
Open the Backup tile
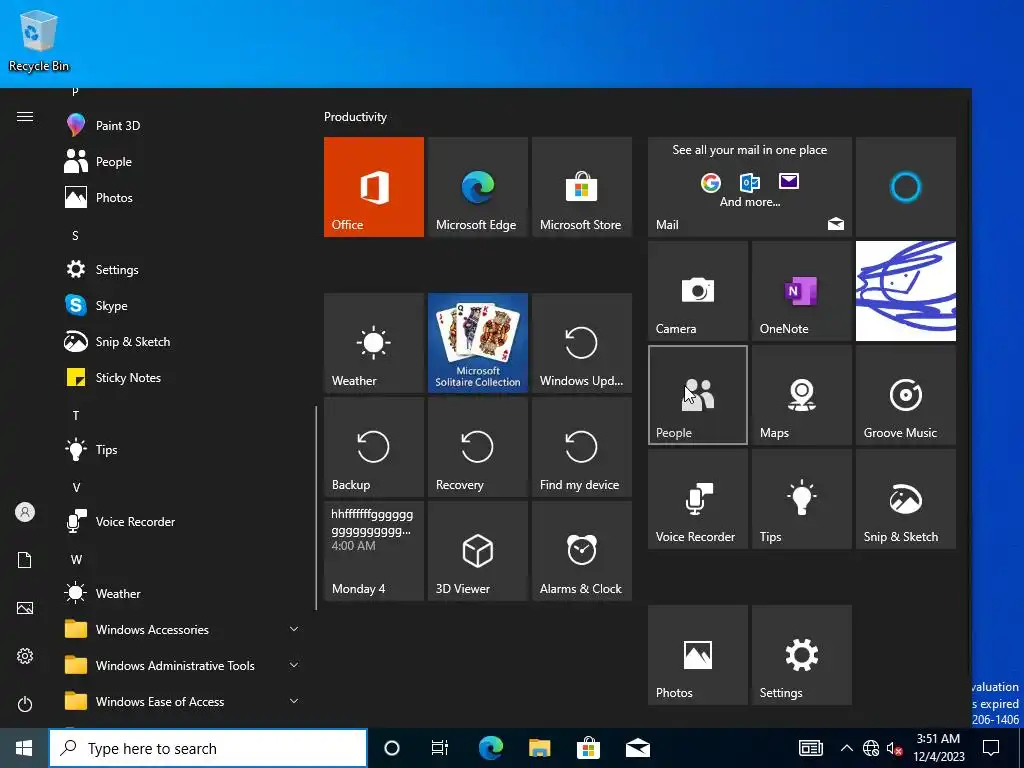coord(374,447)
